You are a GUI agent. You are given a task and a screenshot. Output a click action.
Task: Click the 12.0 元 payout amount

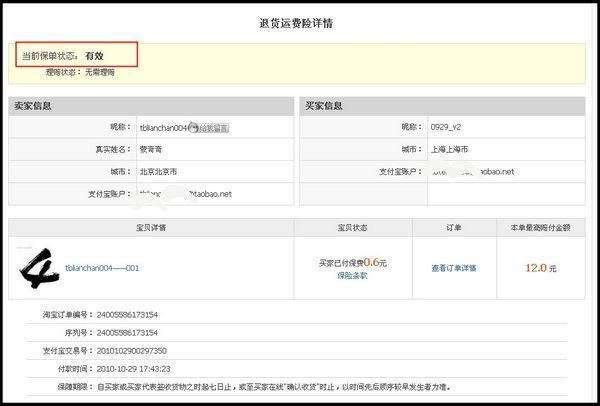(x=541, y=268)
